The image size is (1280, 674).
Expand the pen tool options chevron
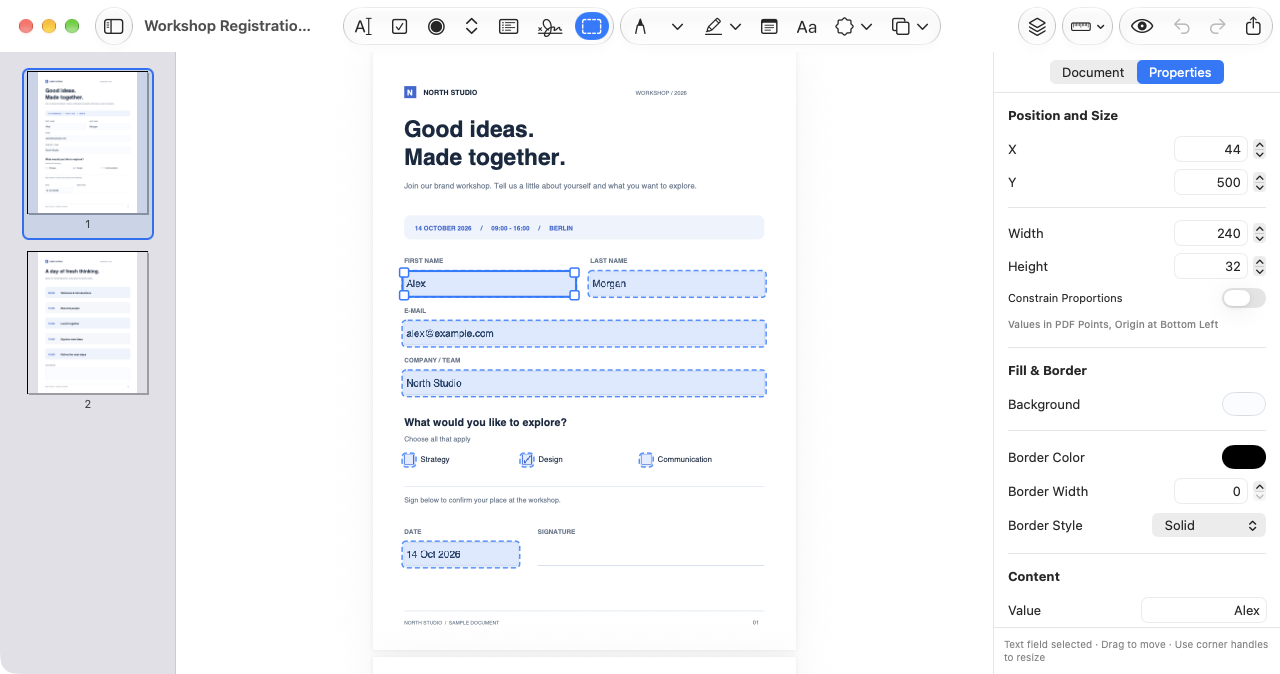677,27
